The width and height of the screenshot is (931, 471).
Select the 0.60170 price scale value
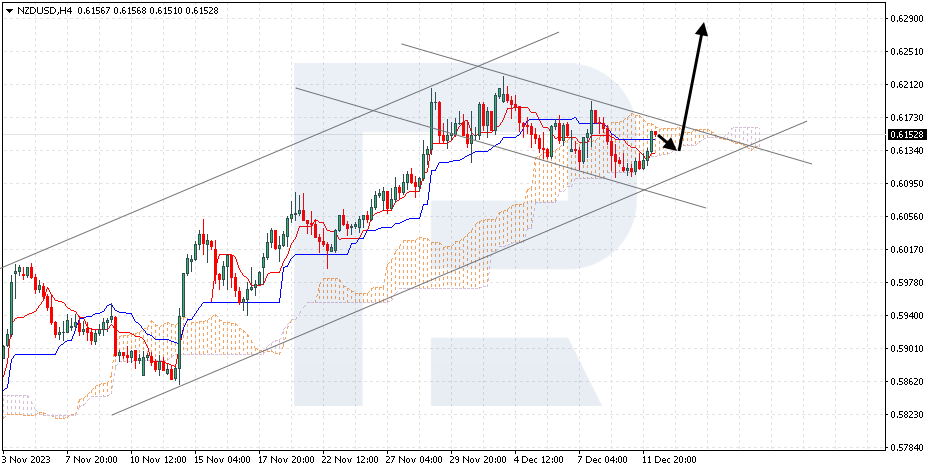click(x=905, y=250)
